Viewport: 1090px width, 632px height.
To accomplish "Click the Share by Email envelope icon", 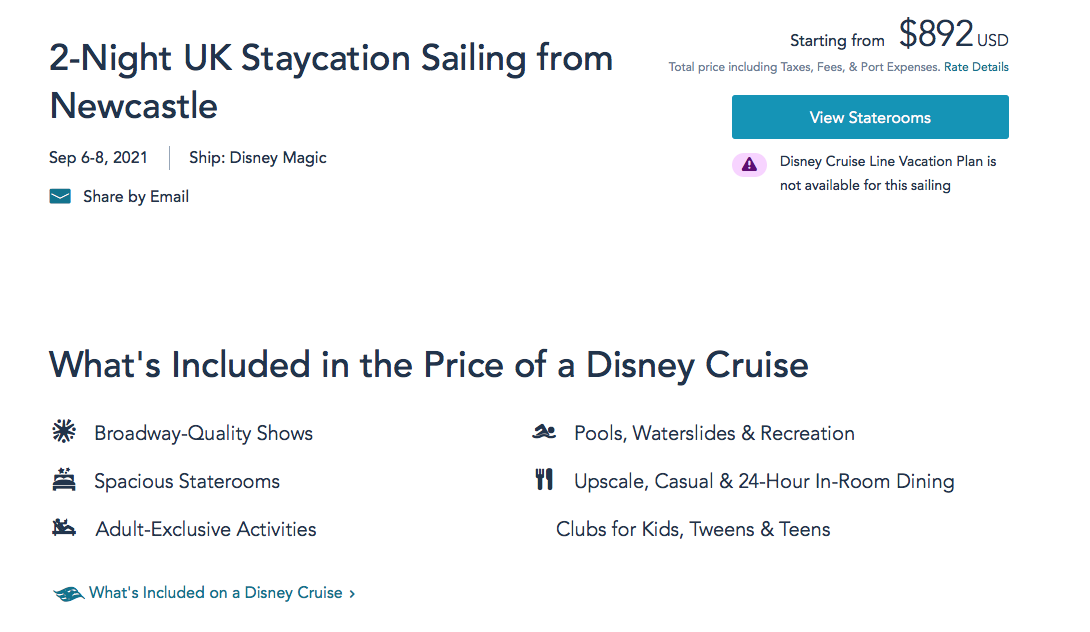I will 60,197.
